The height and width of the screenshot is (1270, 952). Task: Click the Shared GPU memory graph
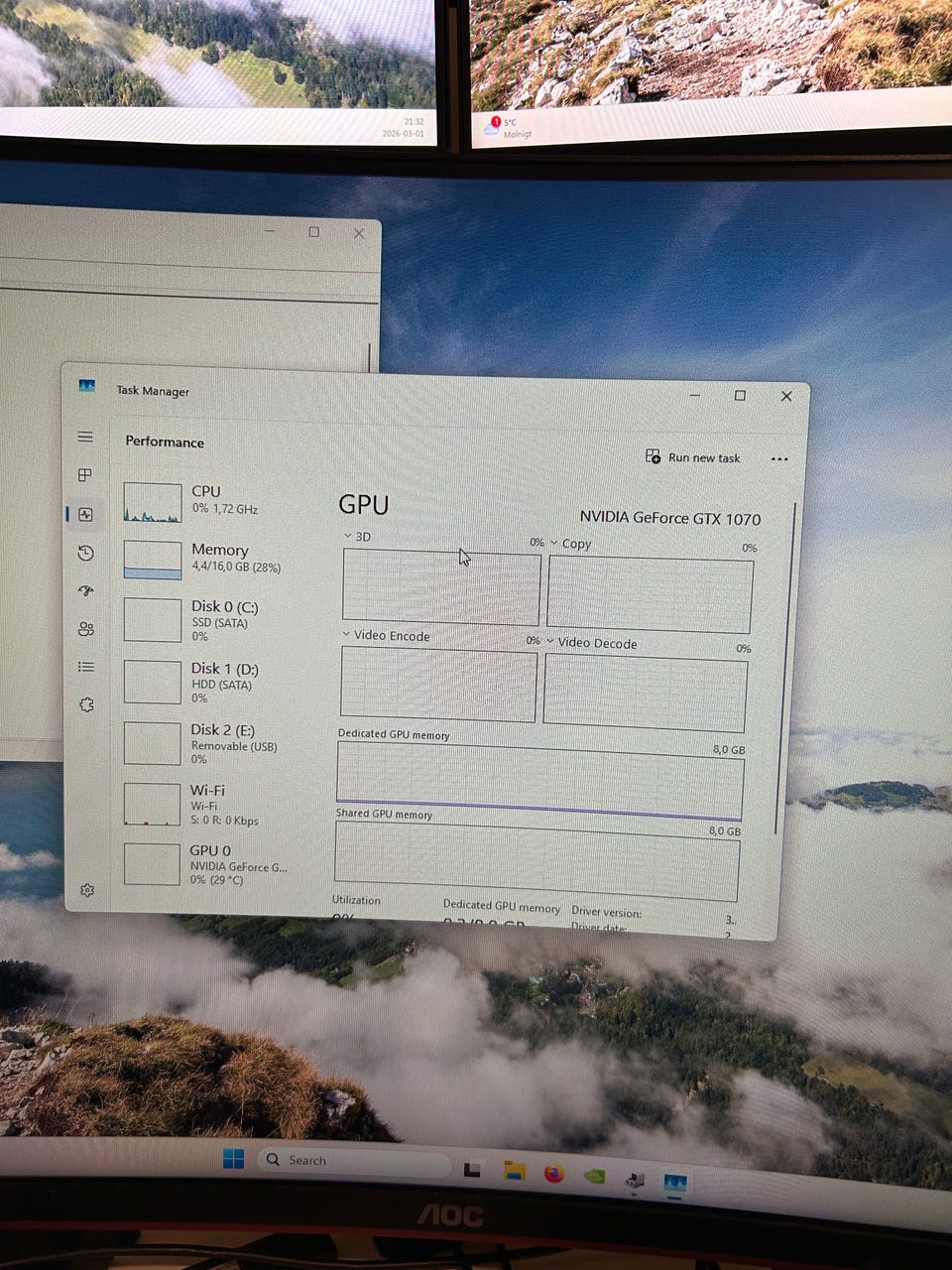point(536,861)
